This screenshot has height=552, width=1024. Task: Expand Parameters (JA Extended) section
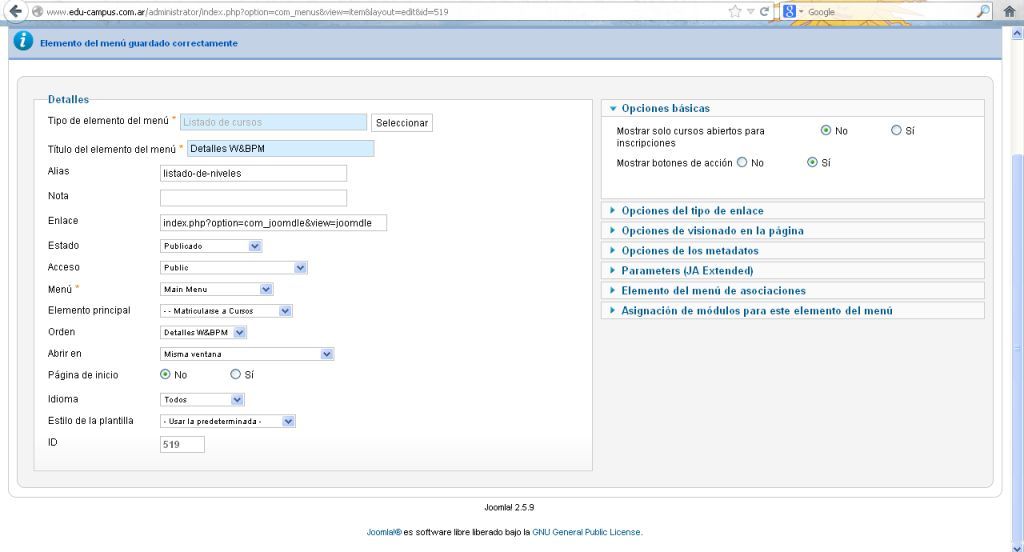click(686, 270)
